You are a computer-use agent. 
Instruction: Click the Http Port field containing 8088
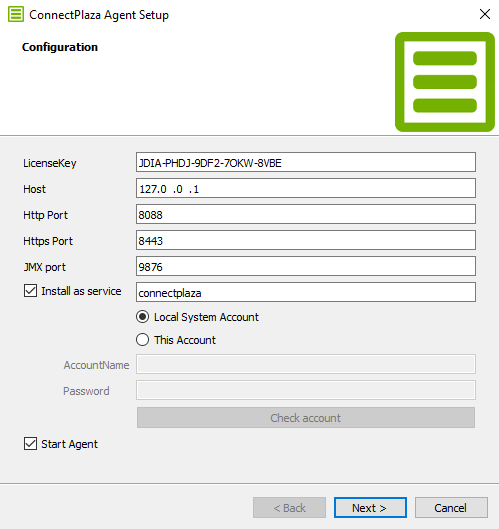click(x=306, y=214)
